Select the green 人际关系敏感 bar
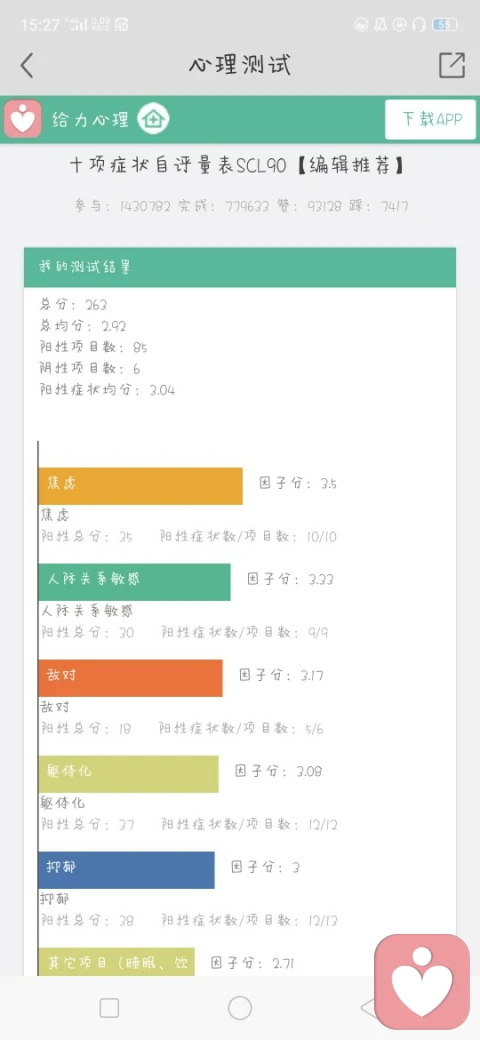This screenshot has width=480, height=1040. pos(135,582)
